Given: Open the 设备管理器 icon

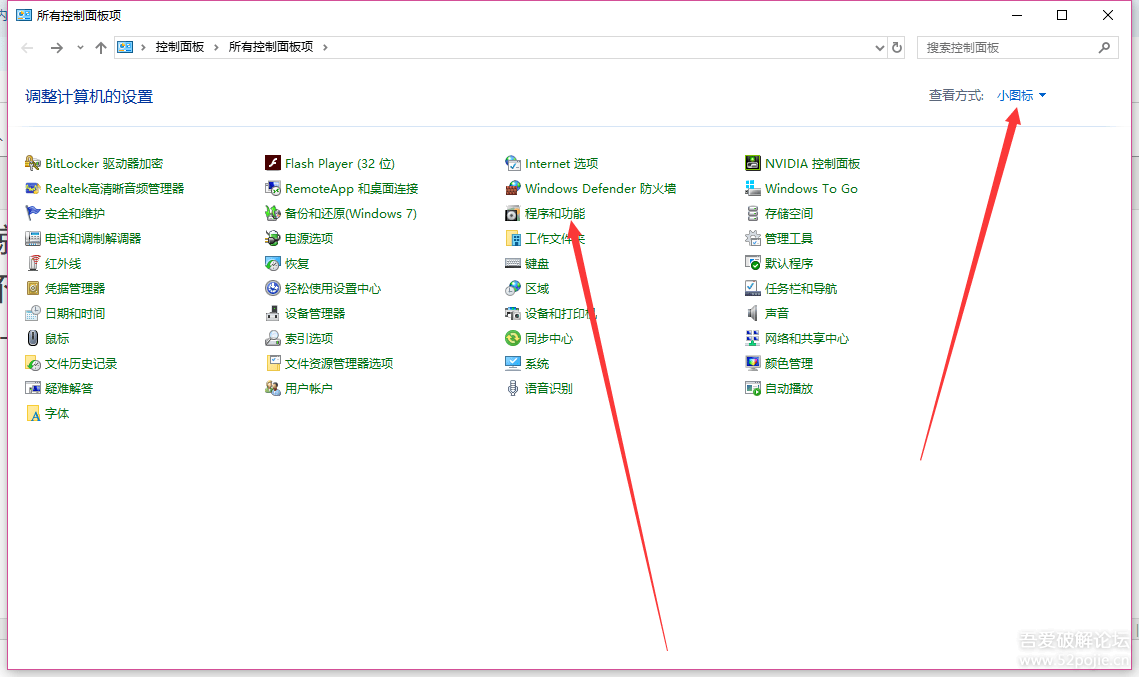Looking at the screenshot, I should [x=273, y=314].
